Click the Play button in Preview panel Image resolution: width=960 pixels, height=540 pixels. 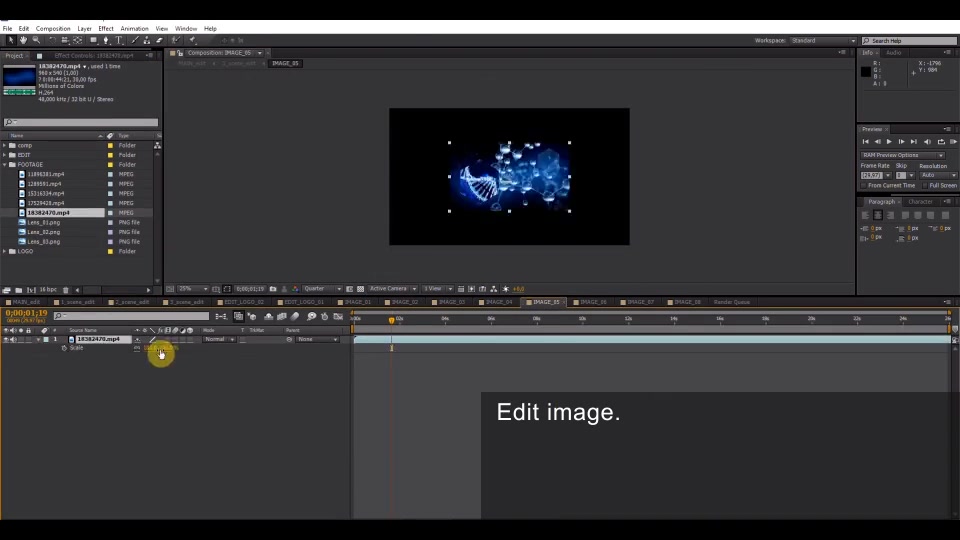(889, 141)
